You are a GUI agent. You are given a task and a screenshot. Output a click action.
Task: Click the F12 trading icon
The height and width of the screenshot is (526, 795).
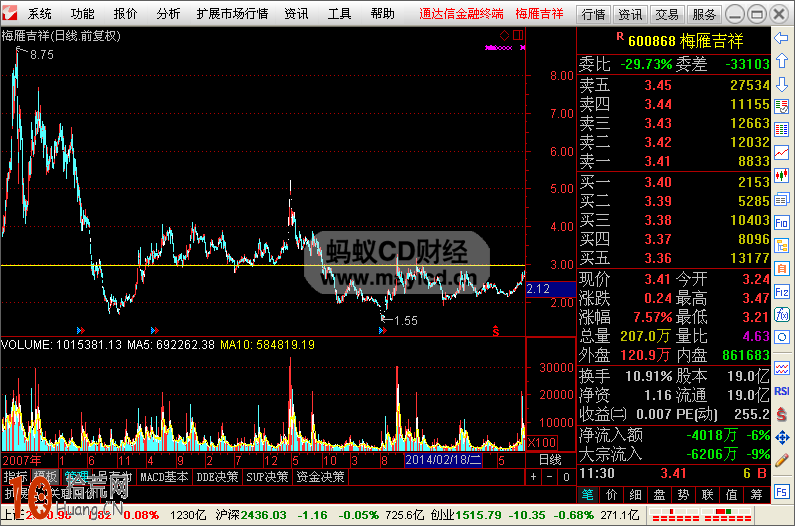pos(781,292)
